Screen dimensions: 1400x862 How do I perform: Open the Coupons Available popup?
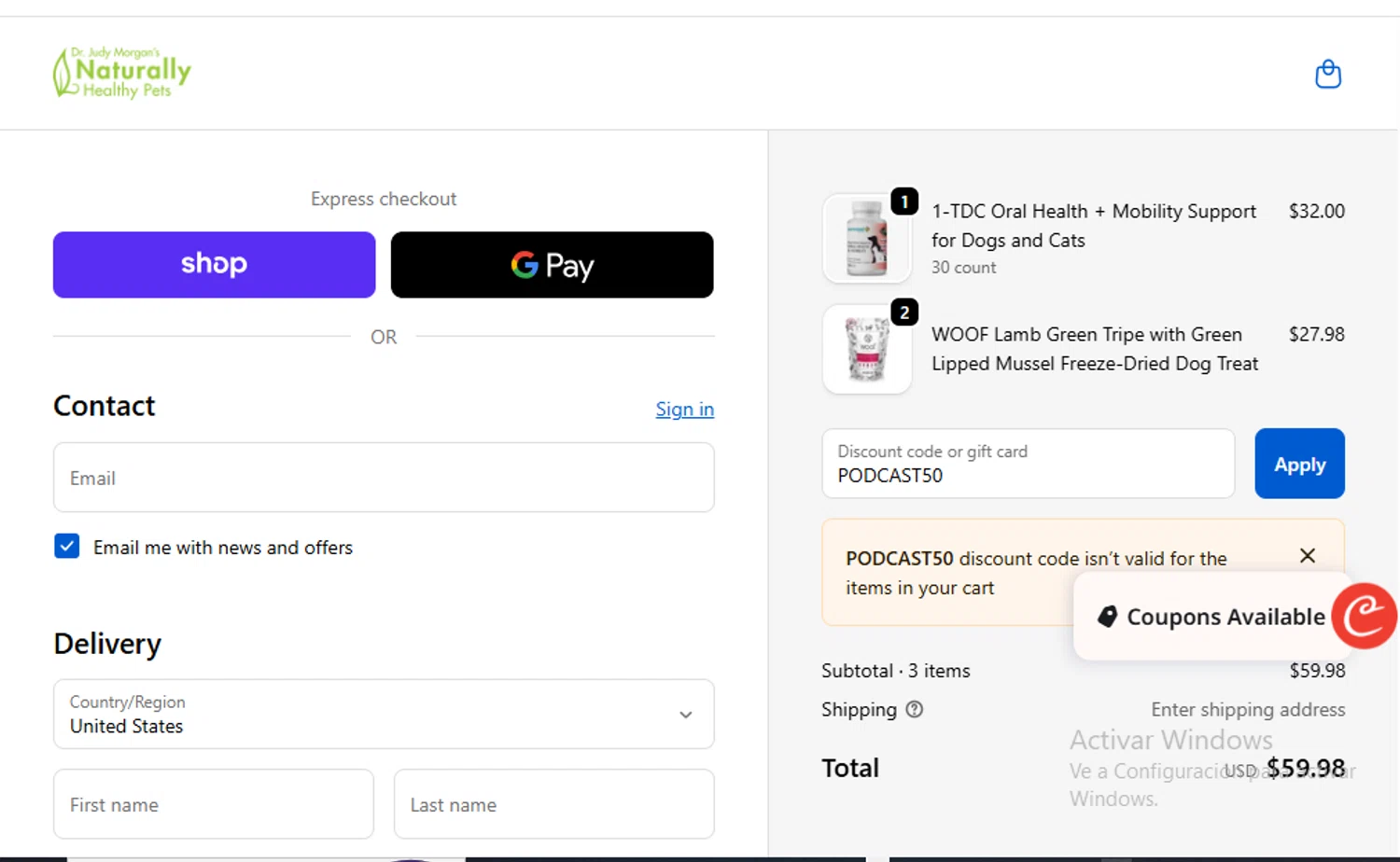pos(1211,617)
